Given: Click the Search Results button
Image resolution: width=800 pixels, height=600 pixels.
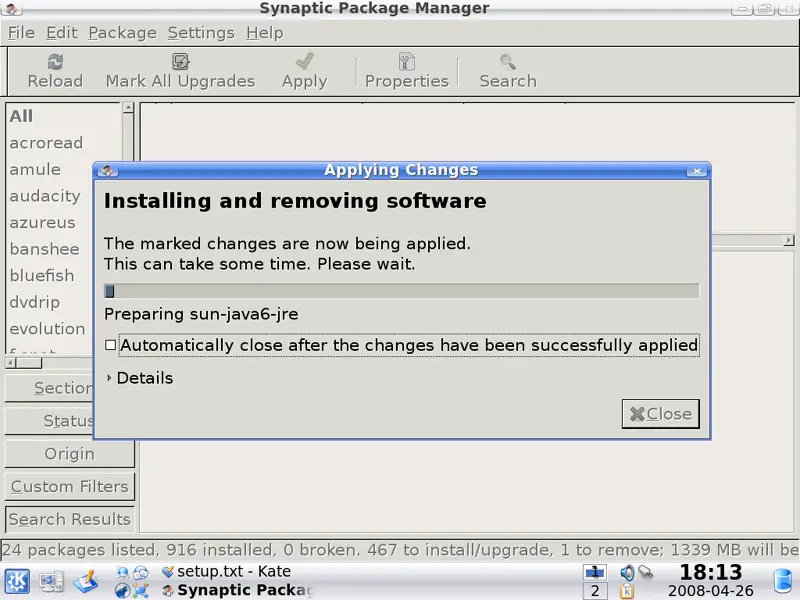Looking at the screenshot, I should 69,519.
